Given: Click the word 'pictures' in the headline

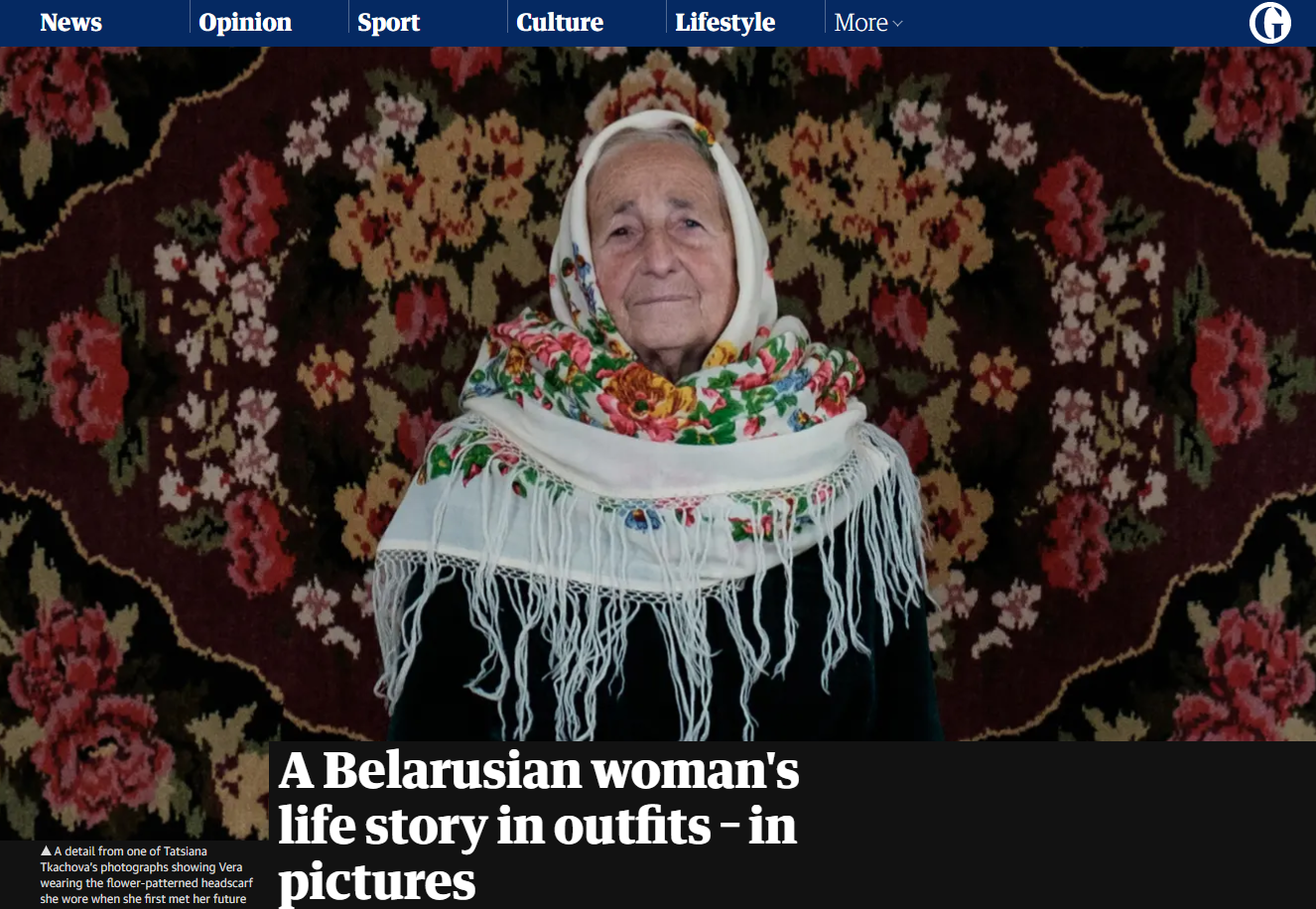Looking at the screenshot, I should 377,880.
